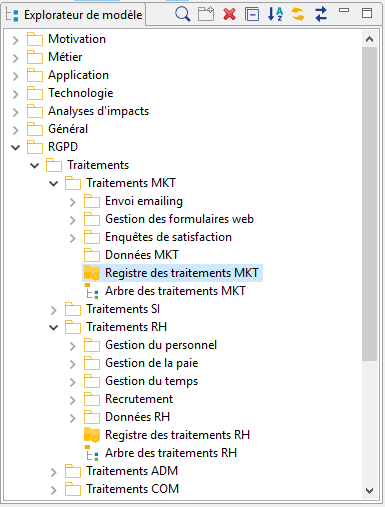
Task: Select Envoi emailing in the tree
Action: 144,201
